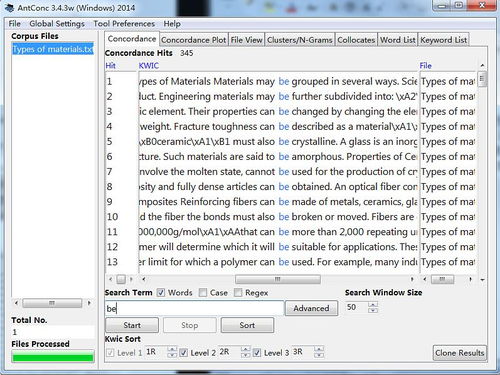Open the Tool Preferences menu
The height and width of the screenshot is (375, 500).
(x=124, y=24)
